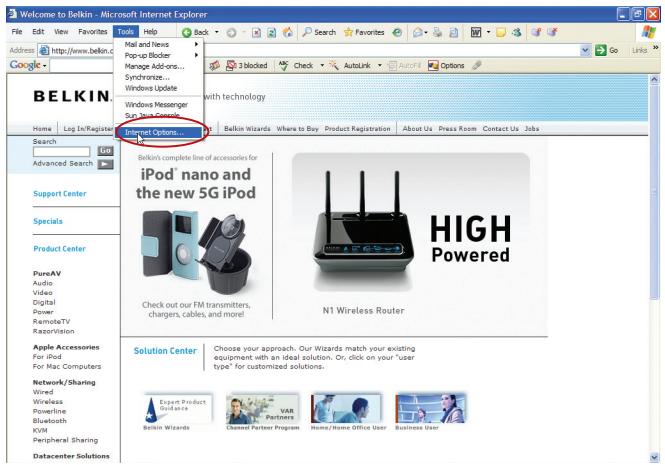
Task: Click the Contact Us link
Action: click(x=500, y=129)
